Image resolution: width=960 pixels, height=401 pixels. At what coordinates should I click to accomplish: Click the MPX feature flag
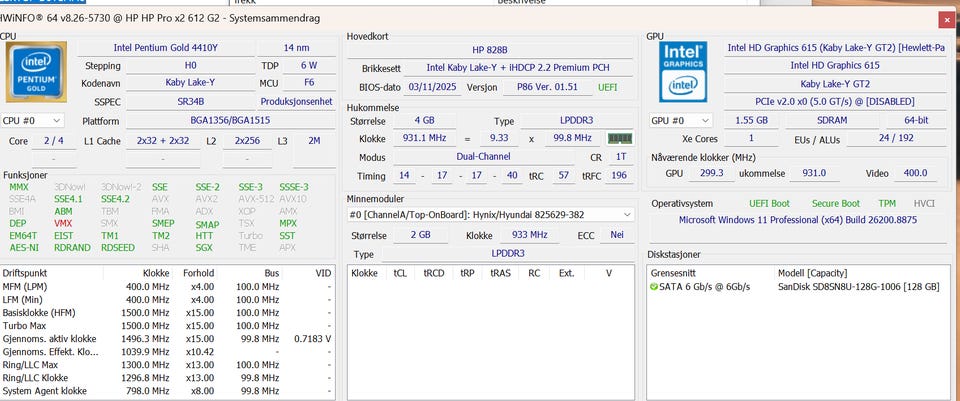288,223
